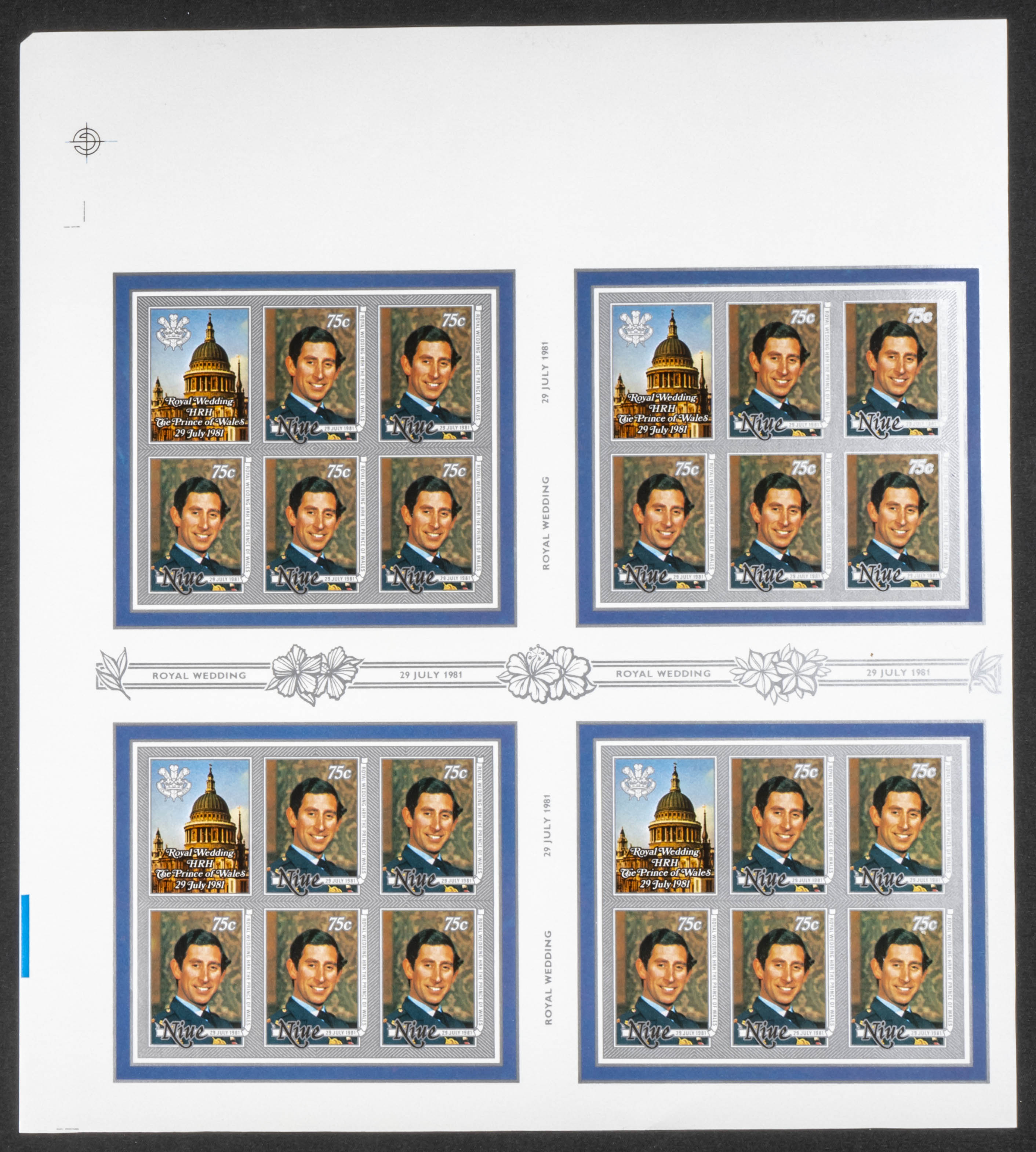Screen dimensions: 1036x1152
Task: Click Prince of Wales feathers emblem, bottom-left pane
Action: pyautogui.click(x=174, y=783)
